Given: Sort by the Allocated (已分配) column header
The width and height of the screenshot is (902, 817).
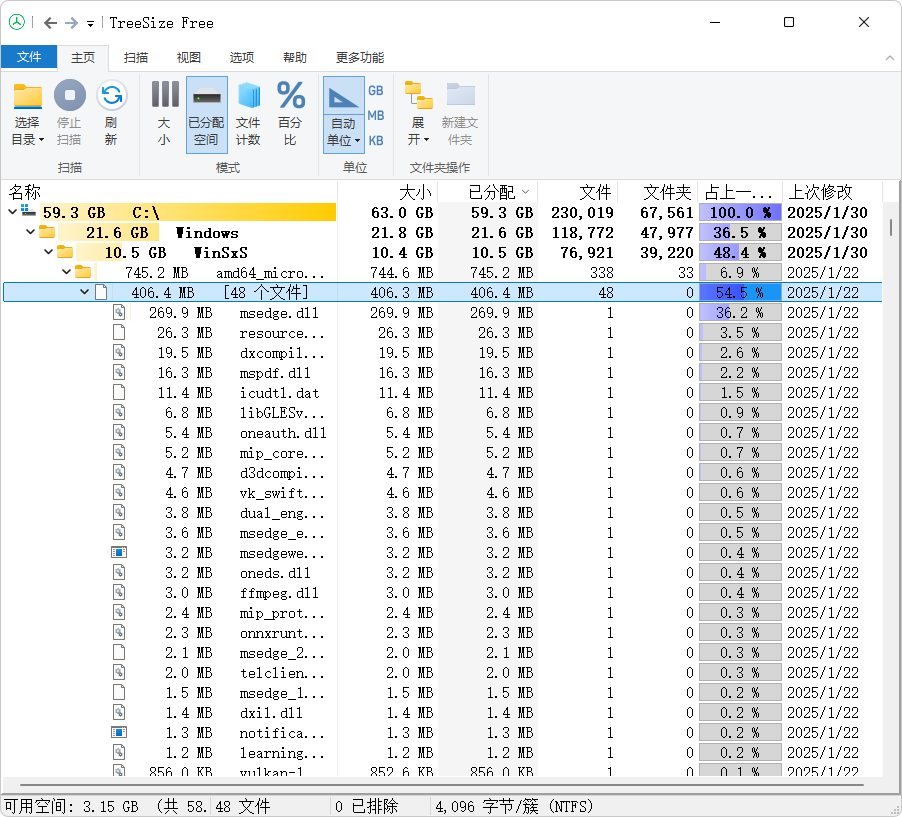Looking at the screenshot, I should (x=488, y=192).
